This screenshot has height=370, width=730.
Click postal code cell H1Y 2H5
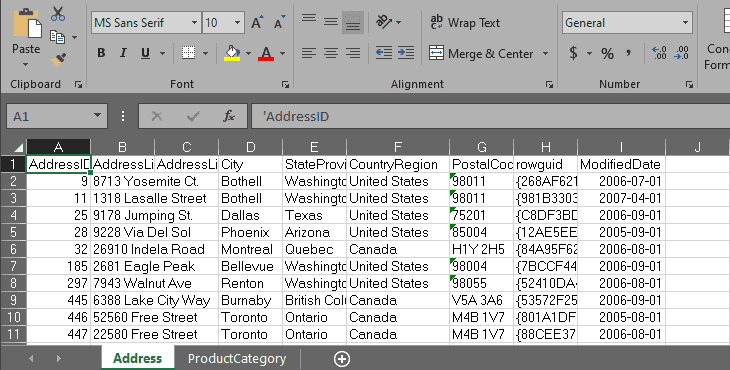(x=482, y=249)
